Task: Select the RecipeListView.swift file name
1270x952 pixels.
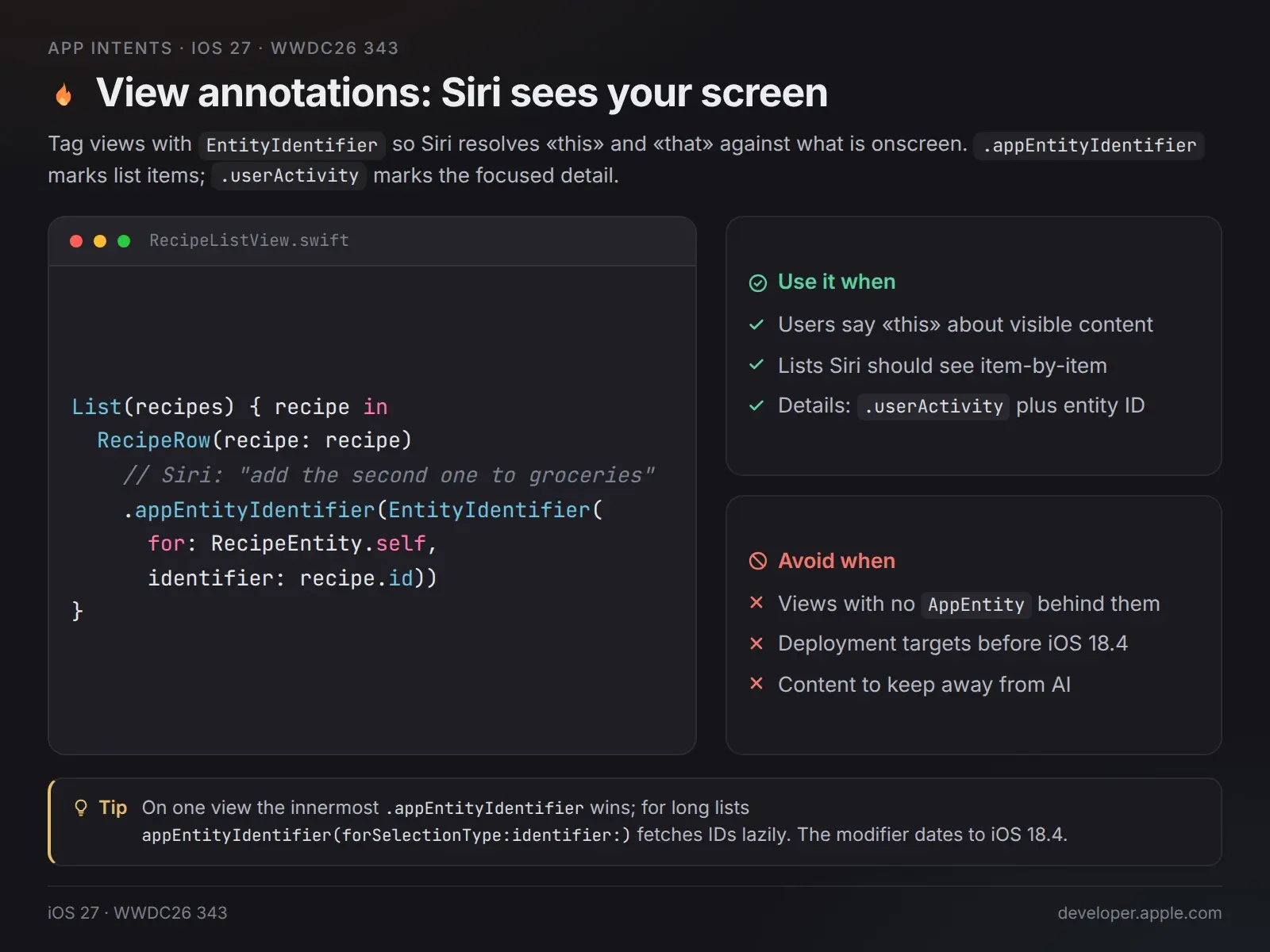Action: pyautogui.click(x=249, y=240)
